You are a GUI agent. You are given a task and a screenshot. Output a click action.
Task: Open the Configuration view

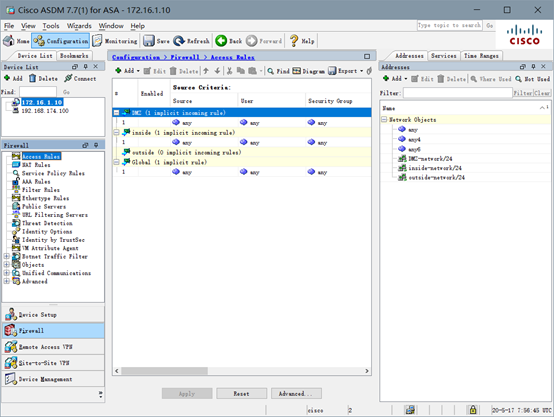[x=60, y=41]
